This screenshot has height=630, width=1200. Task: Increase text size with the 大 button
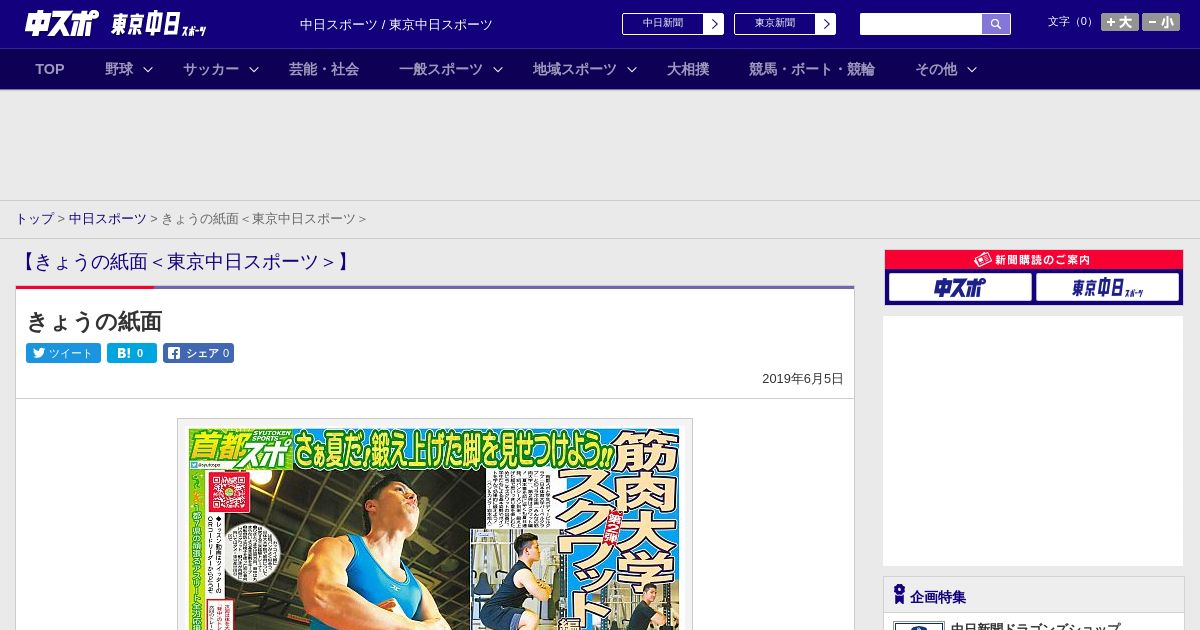coord(1120,22)
